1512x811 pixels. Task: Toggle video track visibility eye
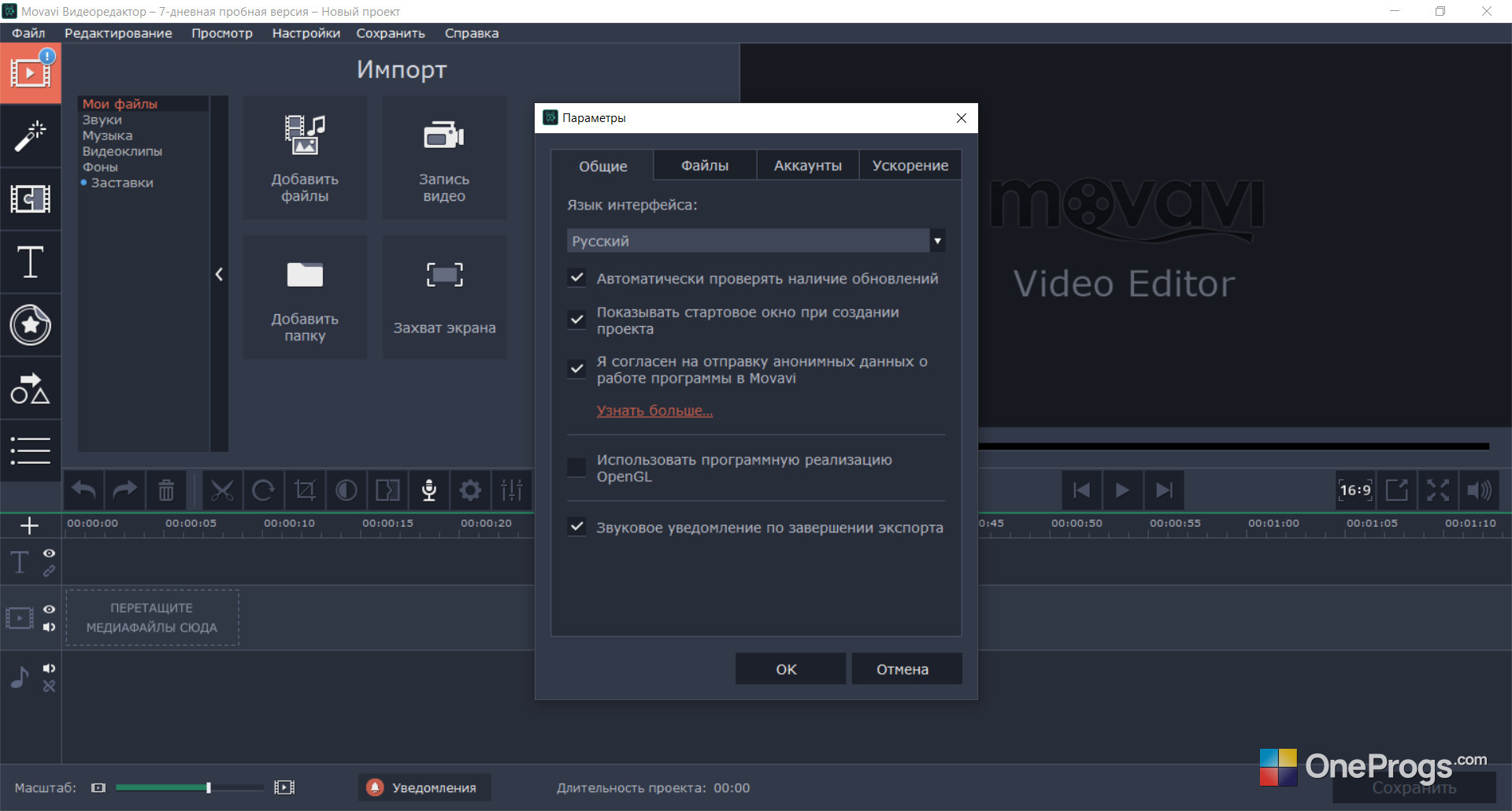(x=50, y=609)
